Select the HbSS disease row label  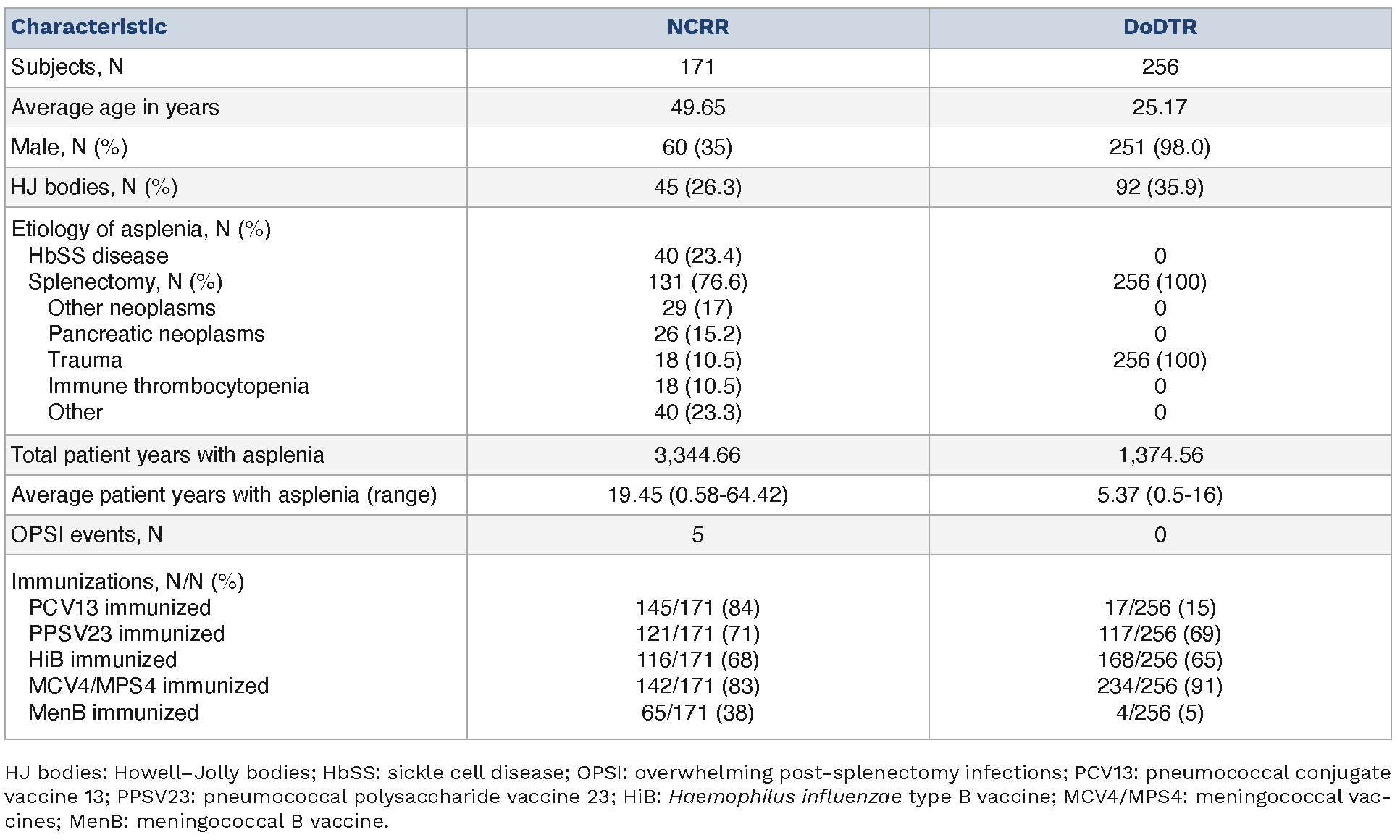98,256
